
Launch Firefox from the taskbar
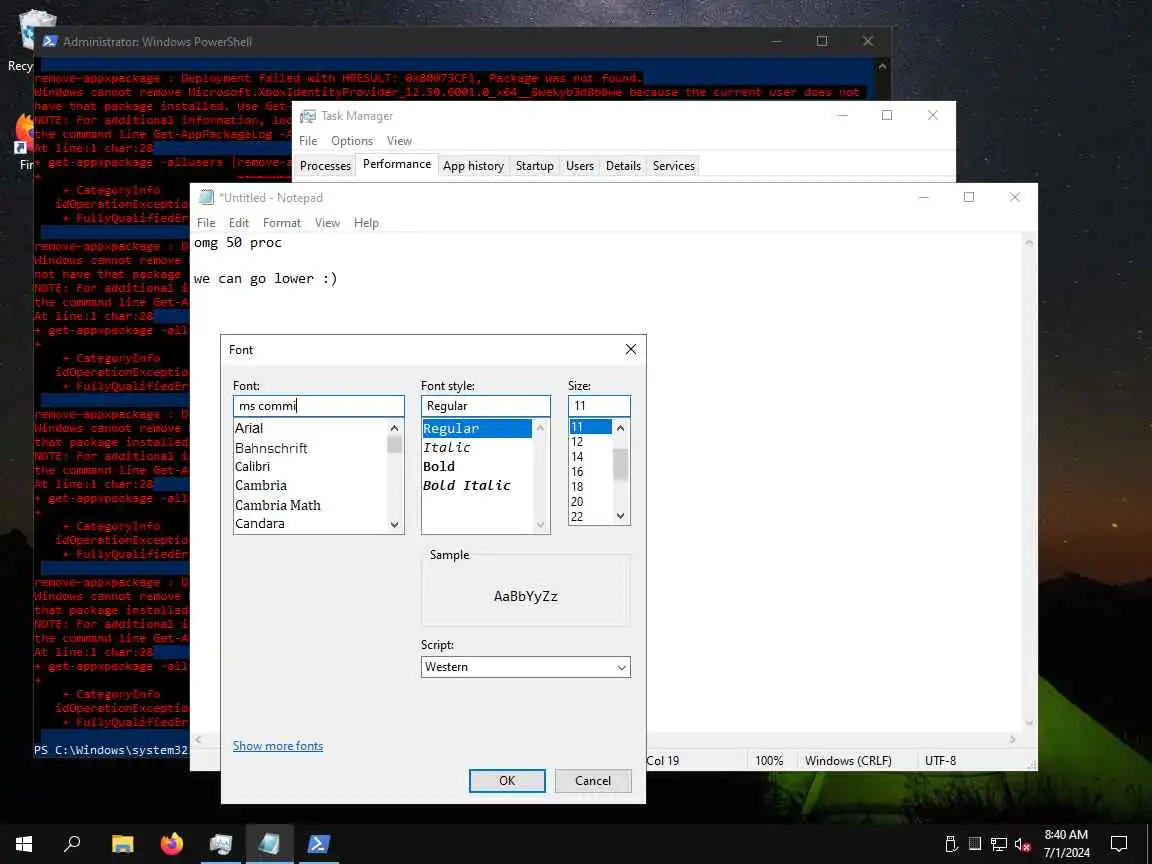[172, 843]
